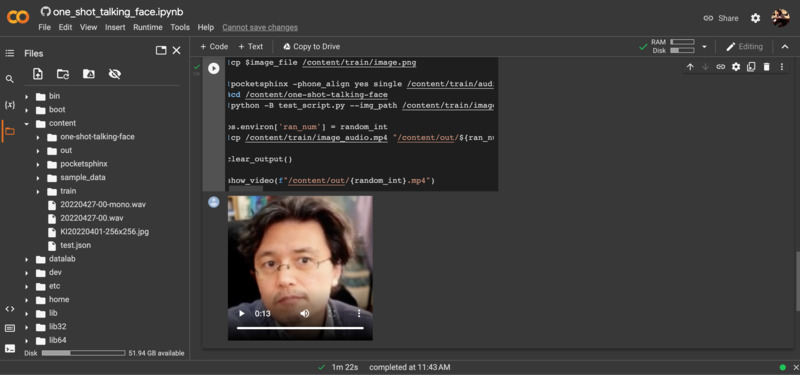800x375 pixels.
Task: Open the Colab logo home link
Action: tap(18, 17)
